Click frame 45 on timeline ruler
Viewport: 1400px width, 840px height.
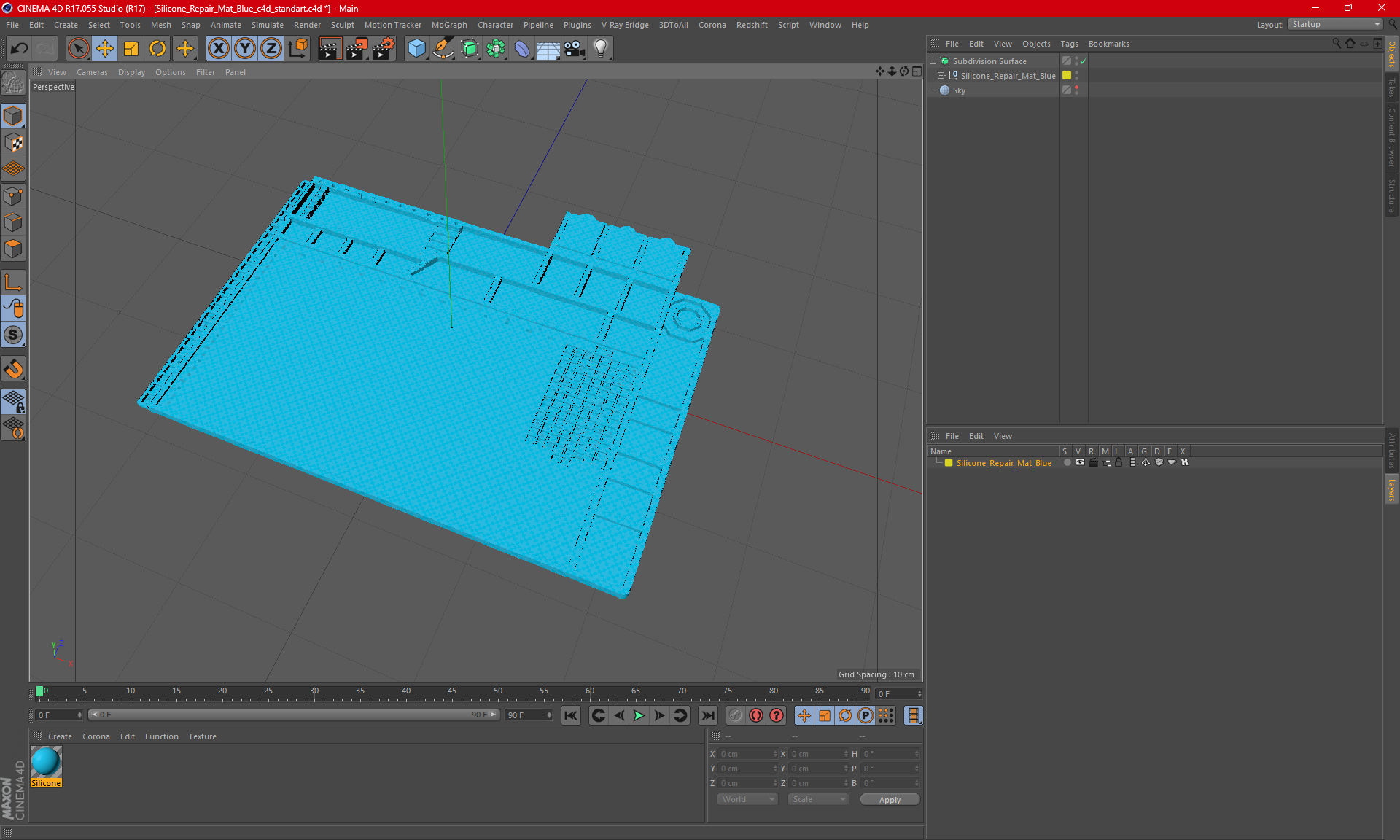[x=452, y=693]
